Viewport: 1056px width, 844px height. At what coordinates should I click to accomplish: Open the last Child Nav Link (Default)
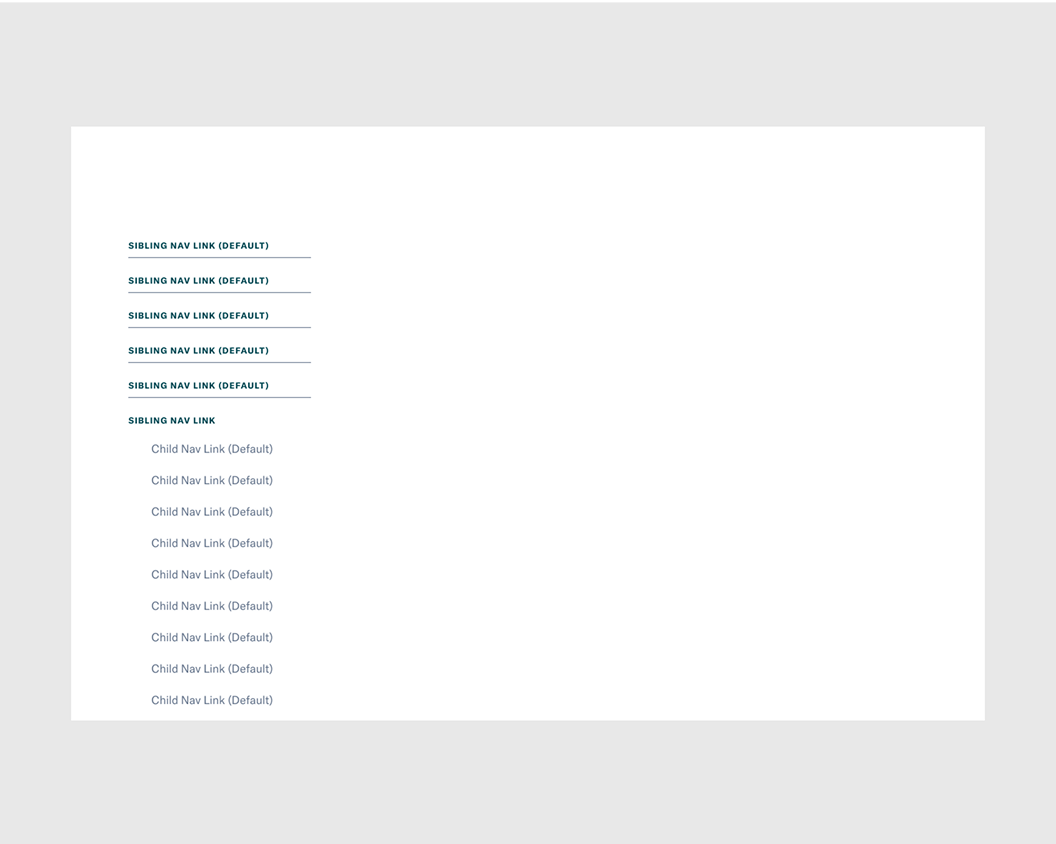pyautogui.click(x=212, y=701)
